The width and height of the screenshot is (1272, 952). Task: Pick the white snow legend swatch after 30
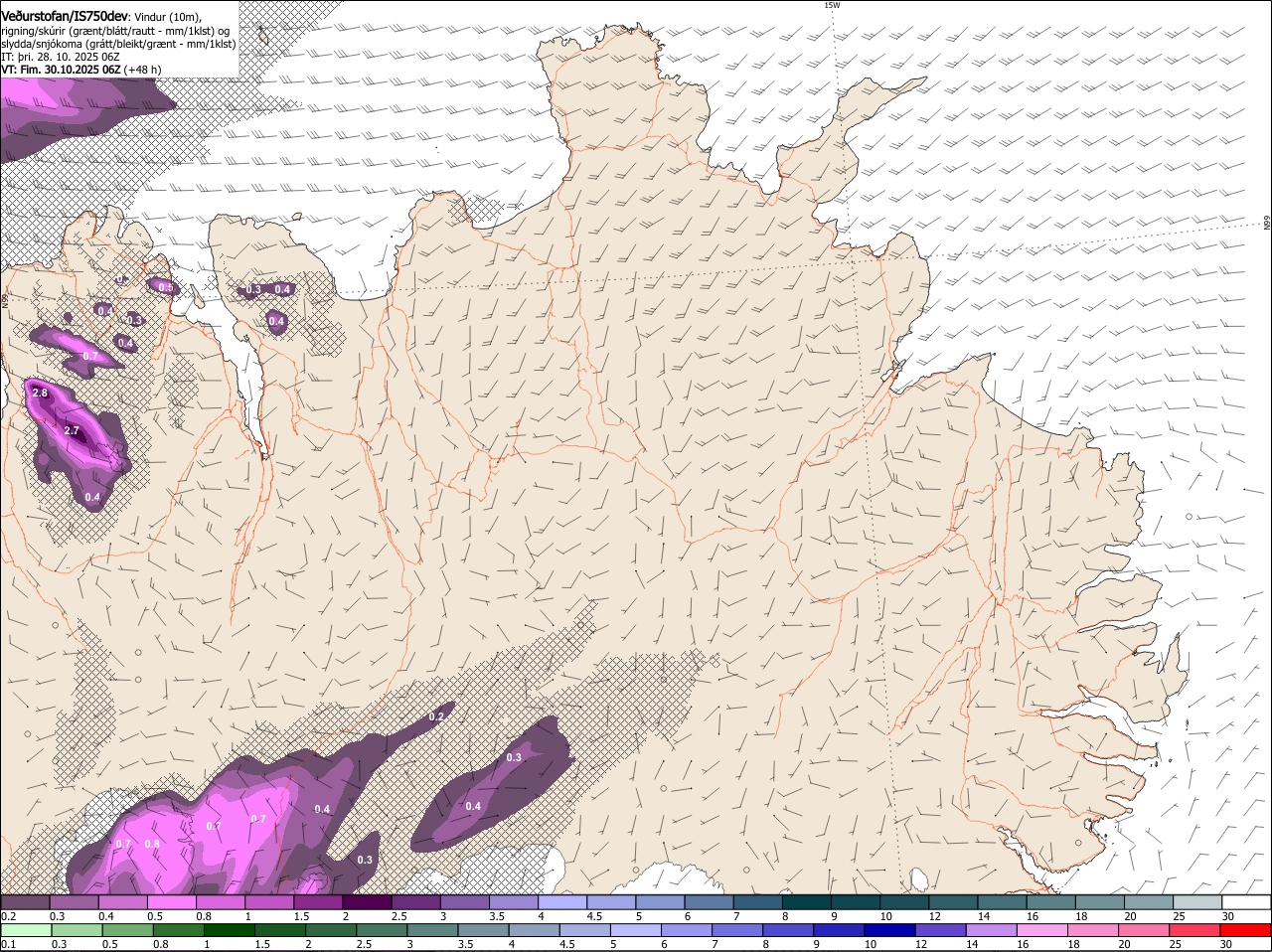1247,901
